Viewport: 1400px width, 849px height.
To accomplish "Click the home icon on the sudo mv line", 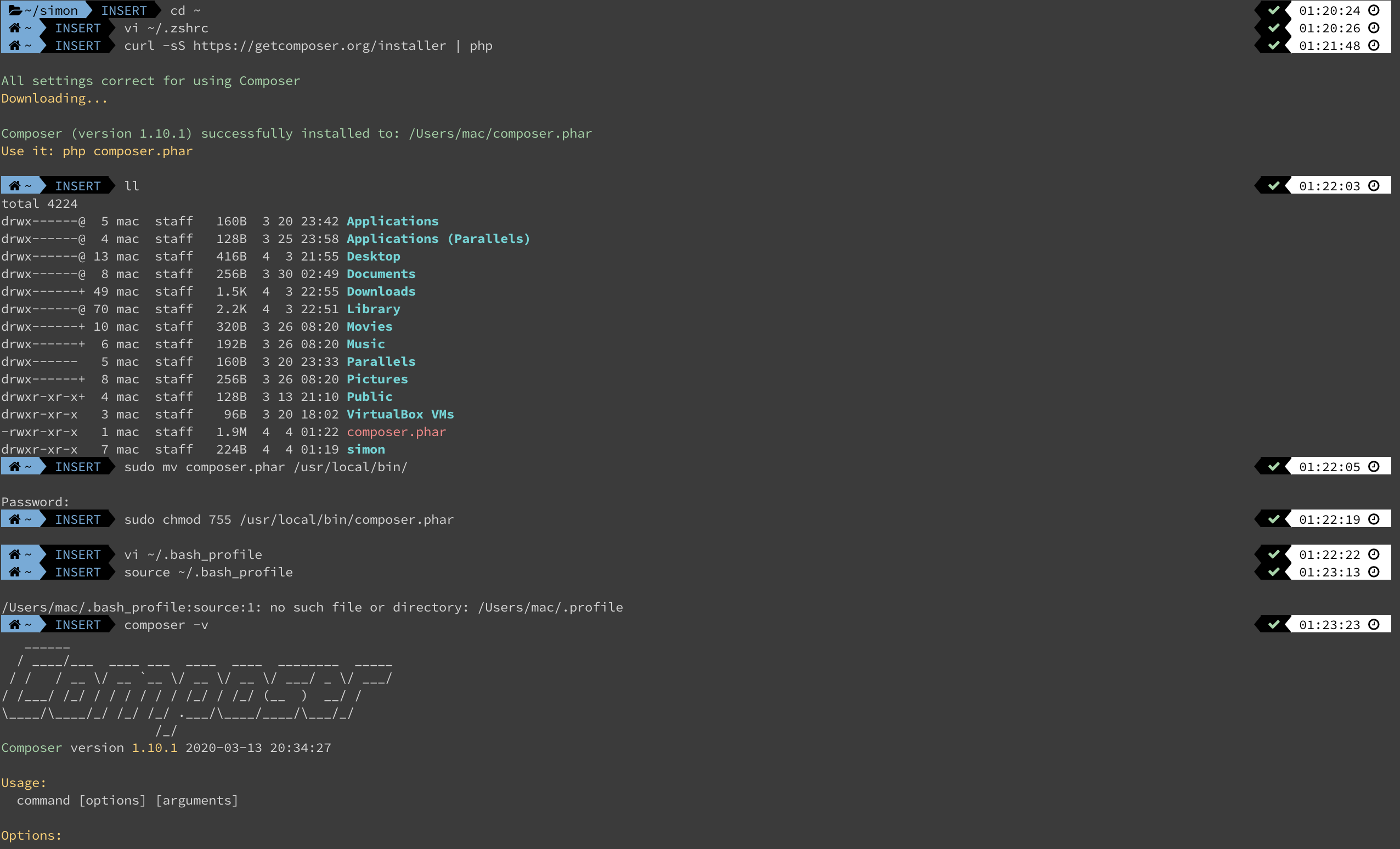I will point(15,467).
